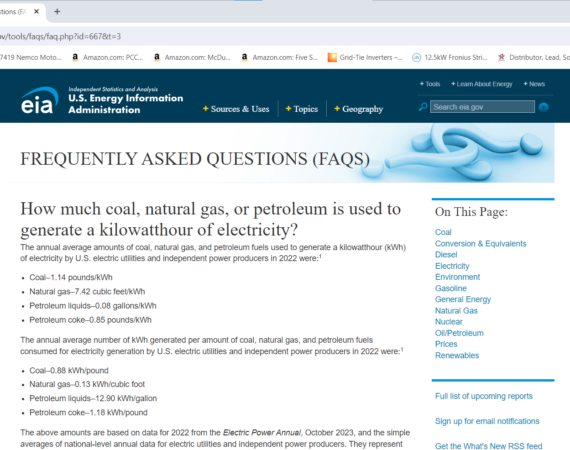This screenshot has height=450, width=570.
Task: Click the search magnifier icon
Action: coord(423,107)
